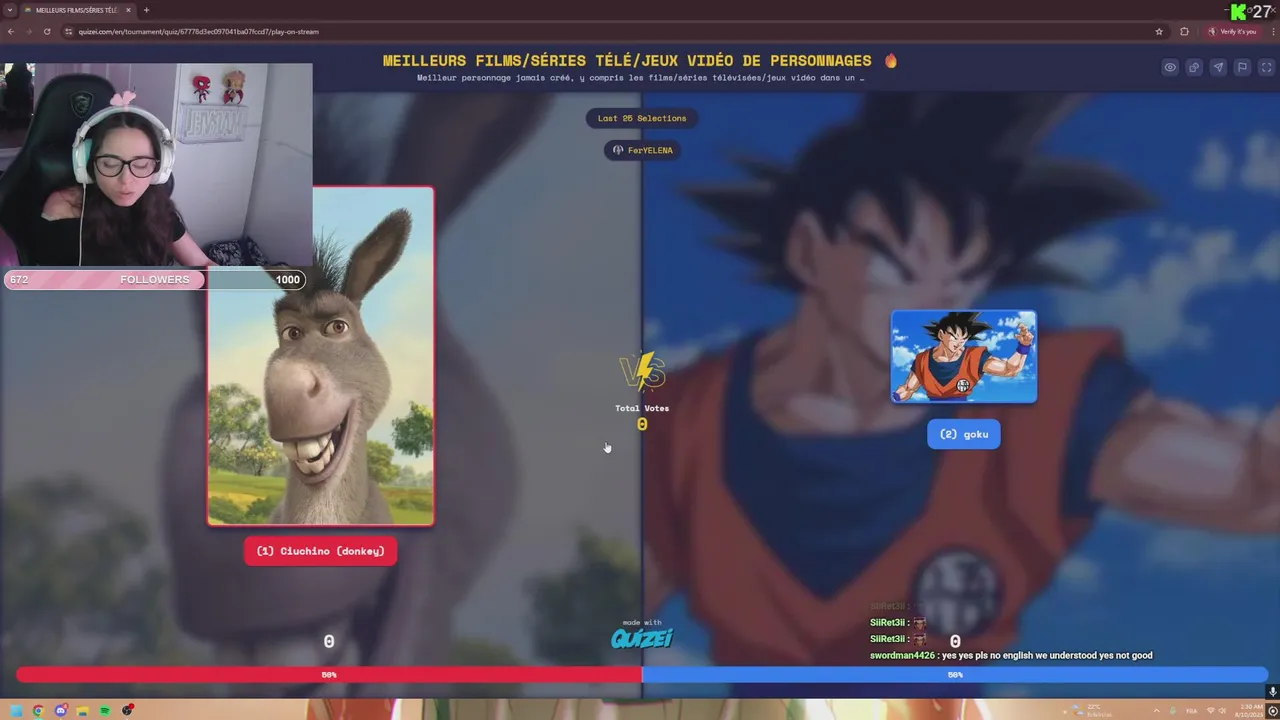1280x720 pixels.
Task: Click the green Kick K viewer counter
Action: point(1253,12)
